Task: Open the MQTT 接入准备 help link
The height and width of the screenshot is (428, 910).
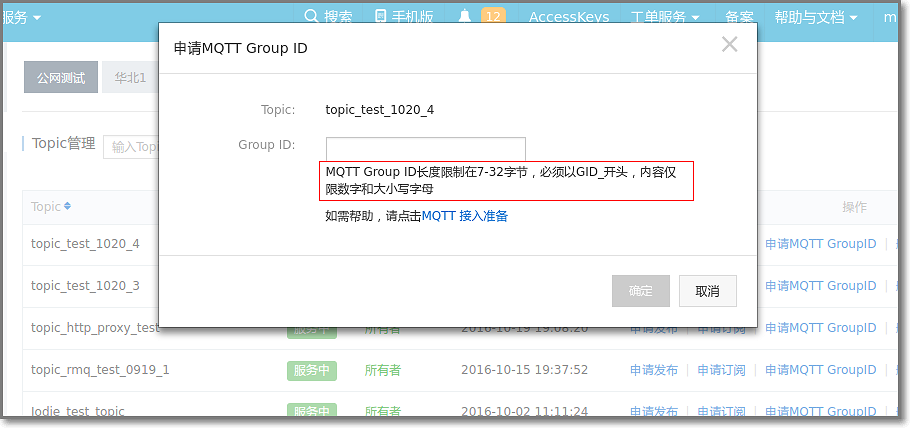Action: point(464,216)
